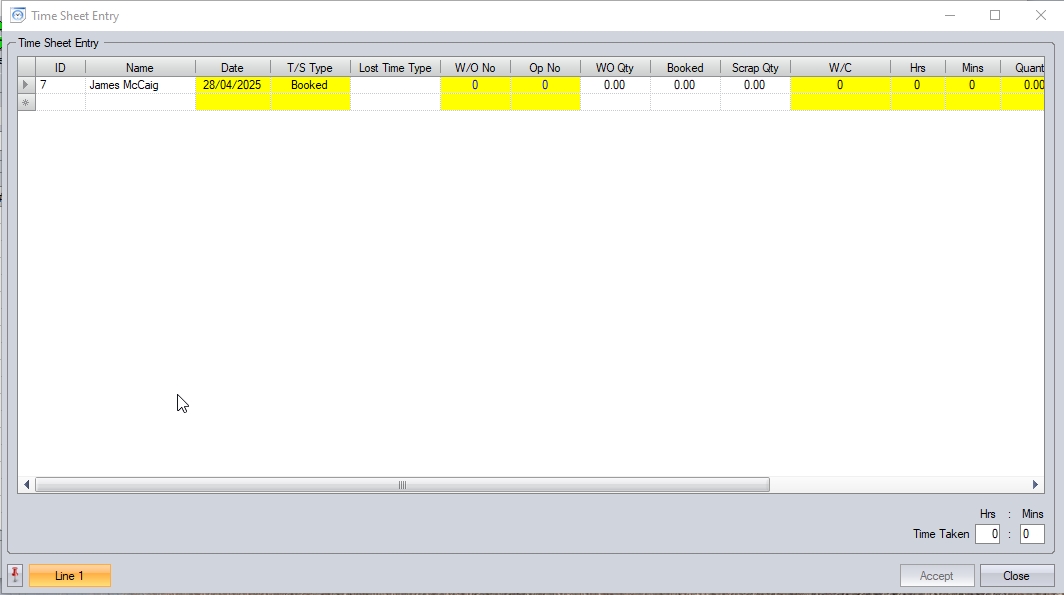Click the Hrs cell in James McCaig row
This screenshot has width=1064, height=595.
click(917, 85)
